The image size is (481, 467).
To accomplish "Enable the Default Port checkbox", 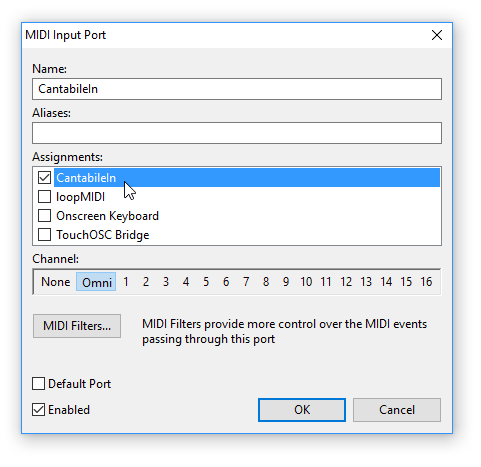I will tap(38, 384).
